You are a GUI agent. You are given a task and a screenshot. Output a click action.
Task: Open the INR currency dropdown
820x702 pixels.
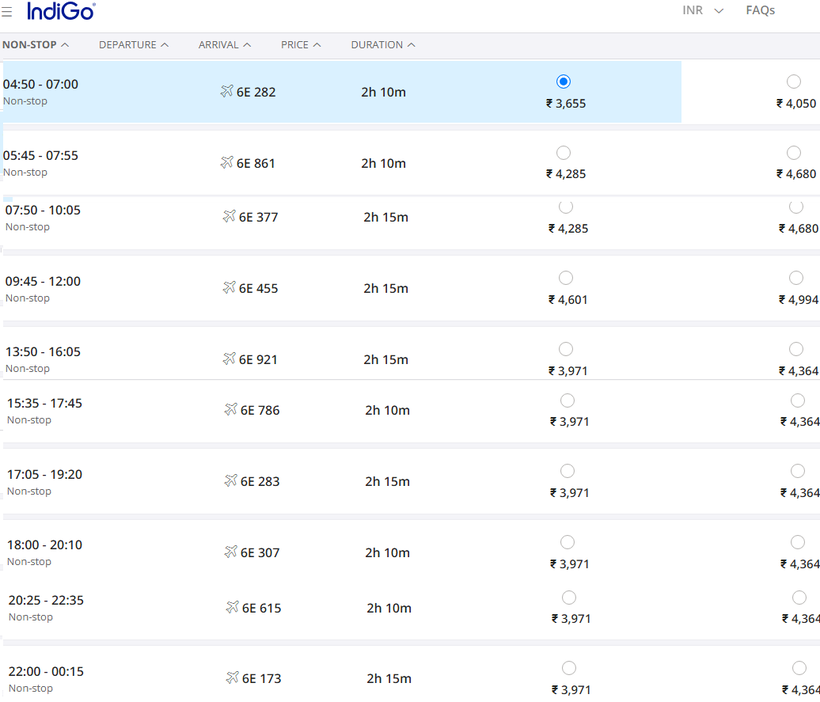pos(702,11)
